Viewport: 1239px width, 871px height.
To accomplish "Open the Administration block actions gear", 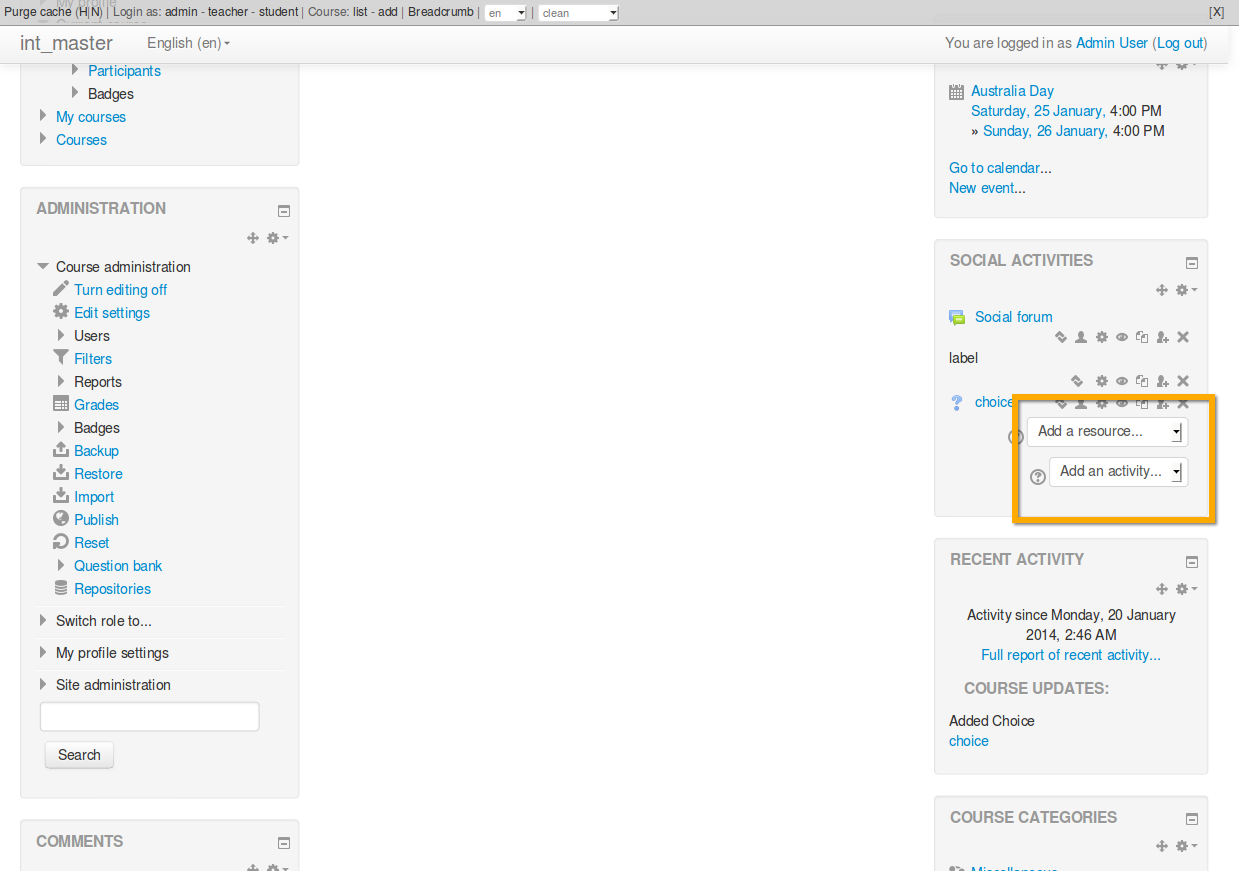I will click(x=277, y=238).
